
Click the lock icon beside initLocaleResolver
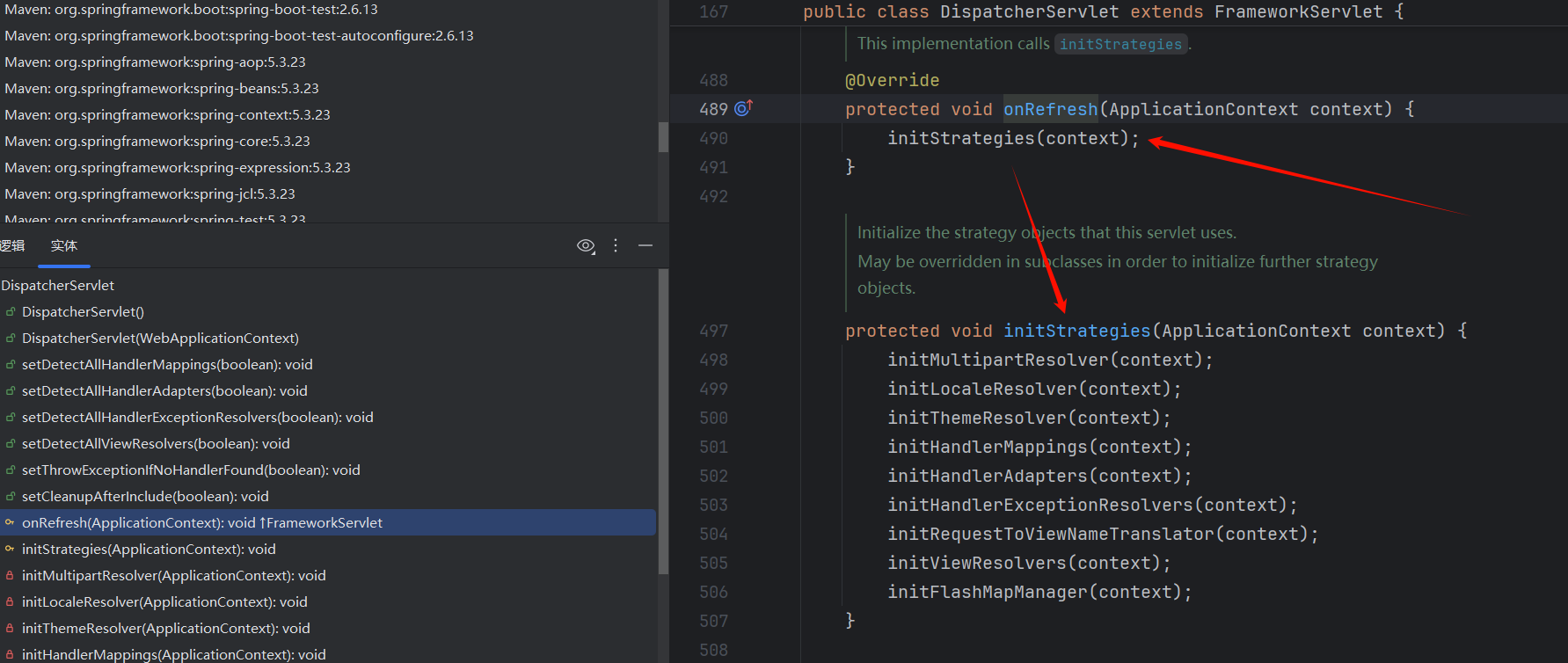11,602
